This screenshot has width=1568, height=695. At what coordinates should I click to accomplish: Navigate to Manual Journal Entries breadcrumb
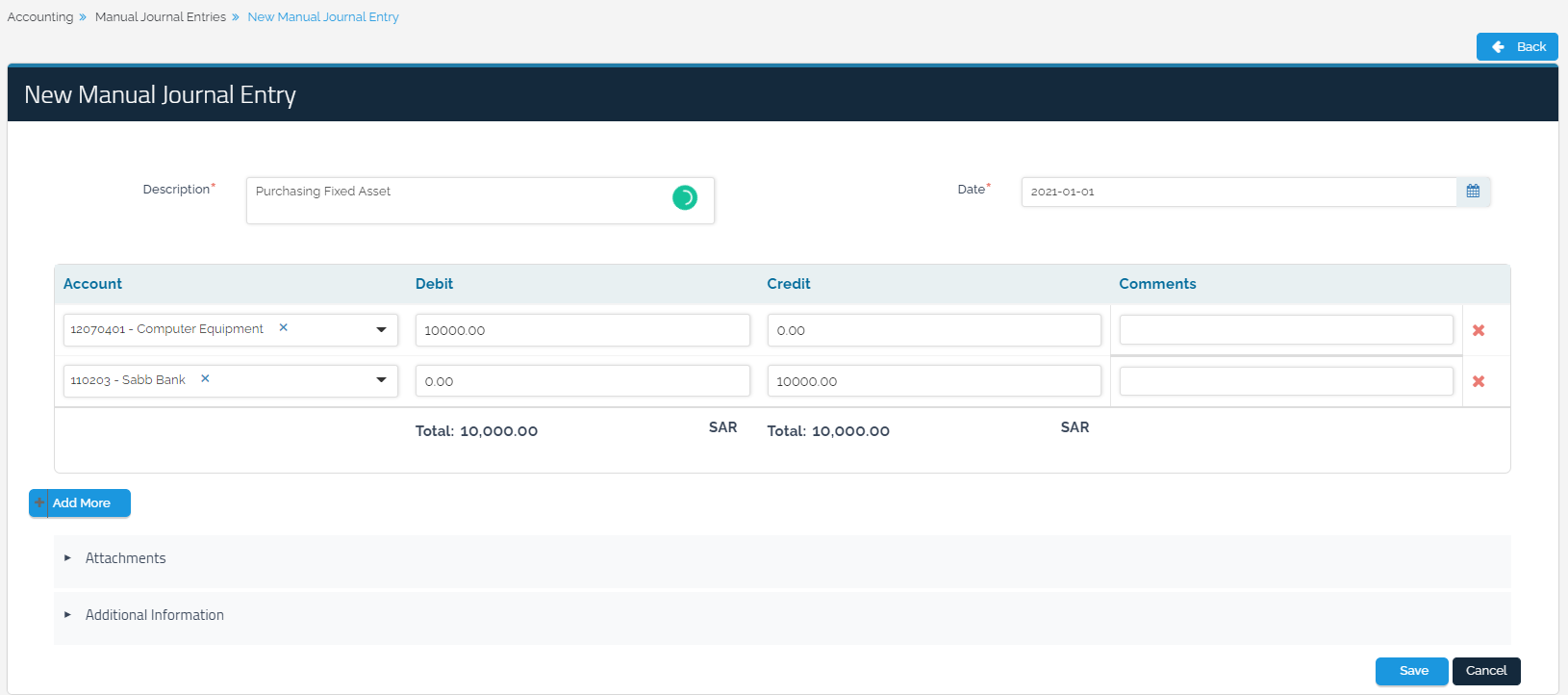click(x=161, y=17)
